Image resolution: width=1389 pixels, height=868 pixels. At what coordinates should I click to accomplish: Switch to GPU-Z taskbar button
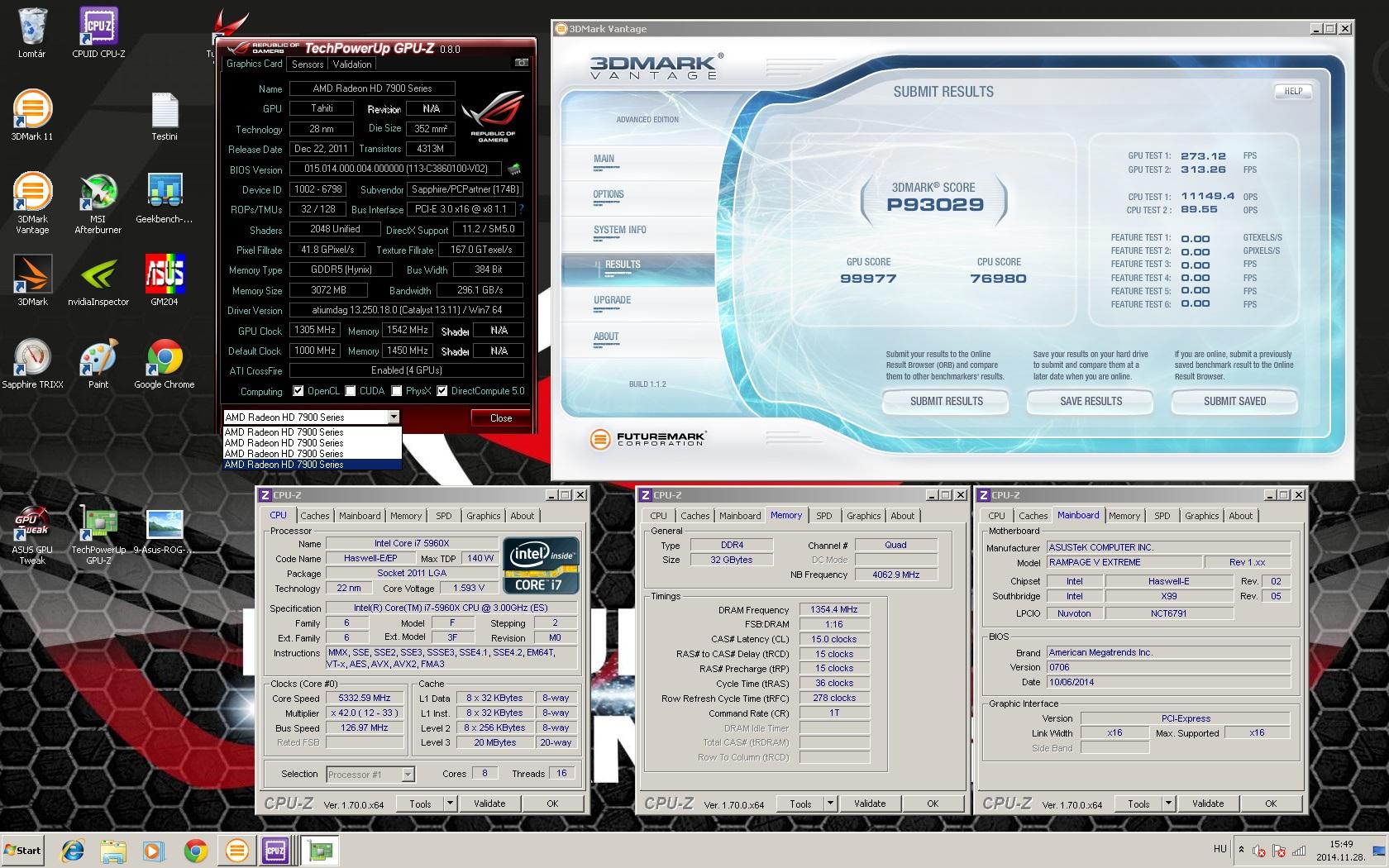pos(318,850)
